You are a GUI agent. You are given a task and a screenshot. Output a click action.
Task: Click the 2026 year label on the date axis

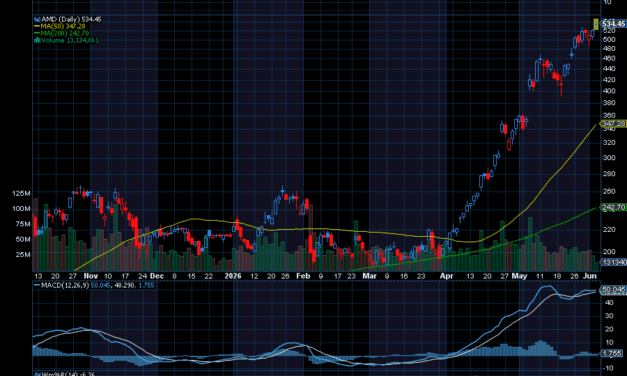coord(233,276)
